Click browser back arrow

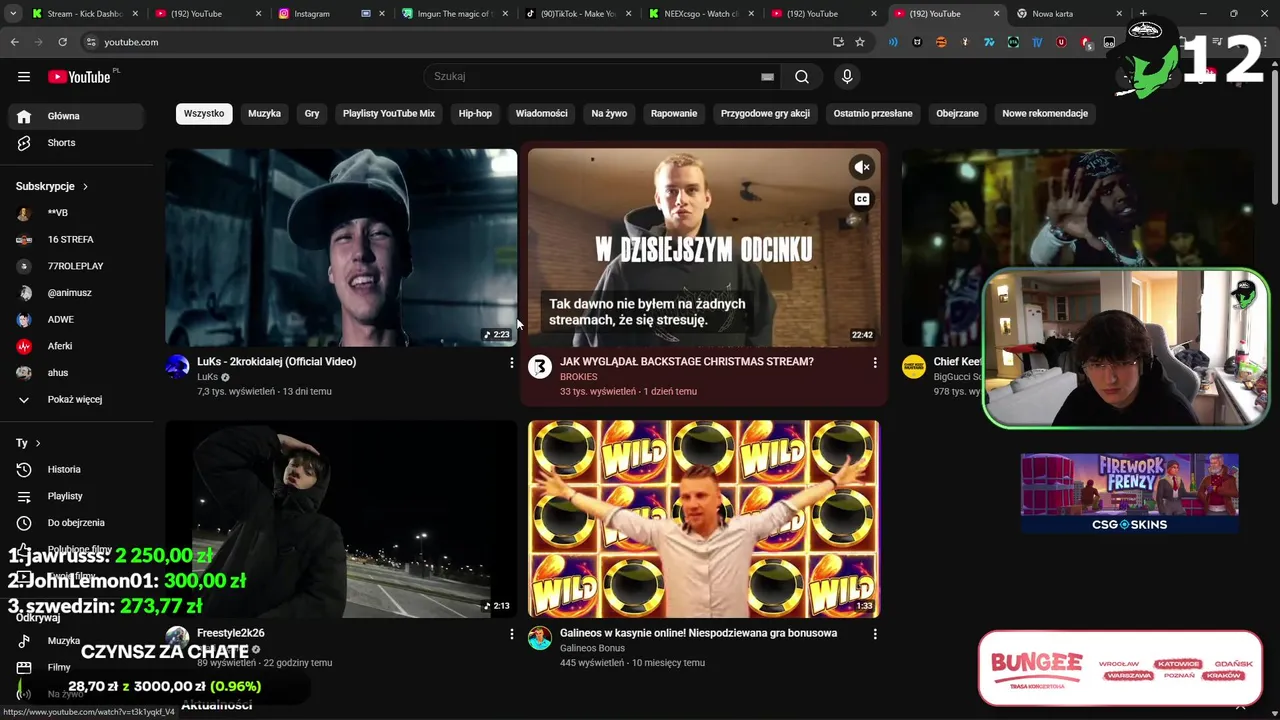coord(15,42)
